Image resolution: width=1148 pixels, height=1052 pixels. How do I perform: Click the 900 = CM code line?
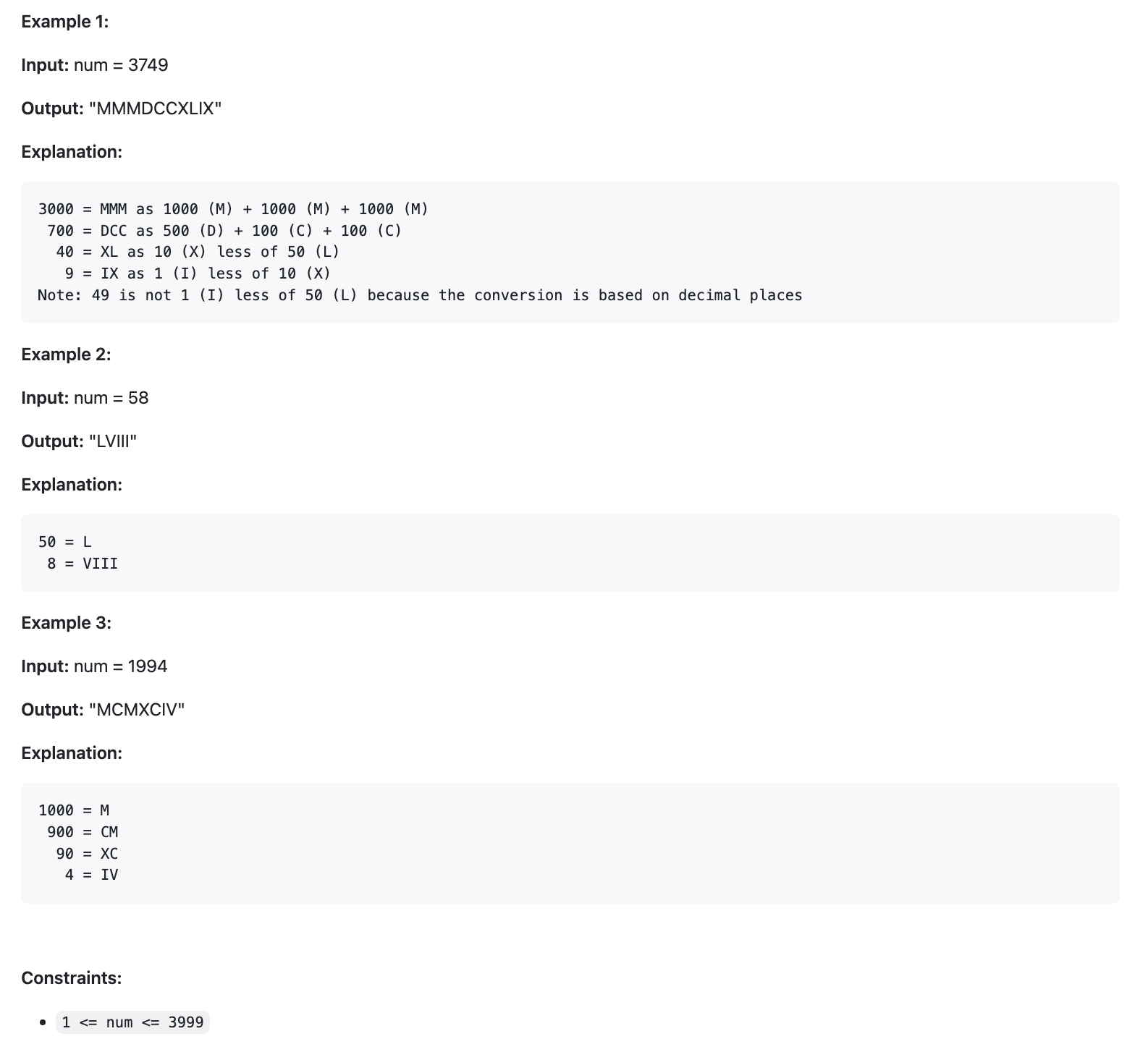click(83, 832)
